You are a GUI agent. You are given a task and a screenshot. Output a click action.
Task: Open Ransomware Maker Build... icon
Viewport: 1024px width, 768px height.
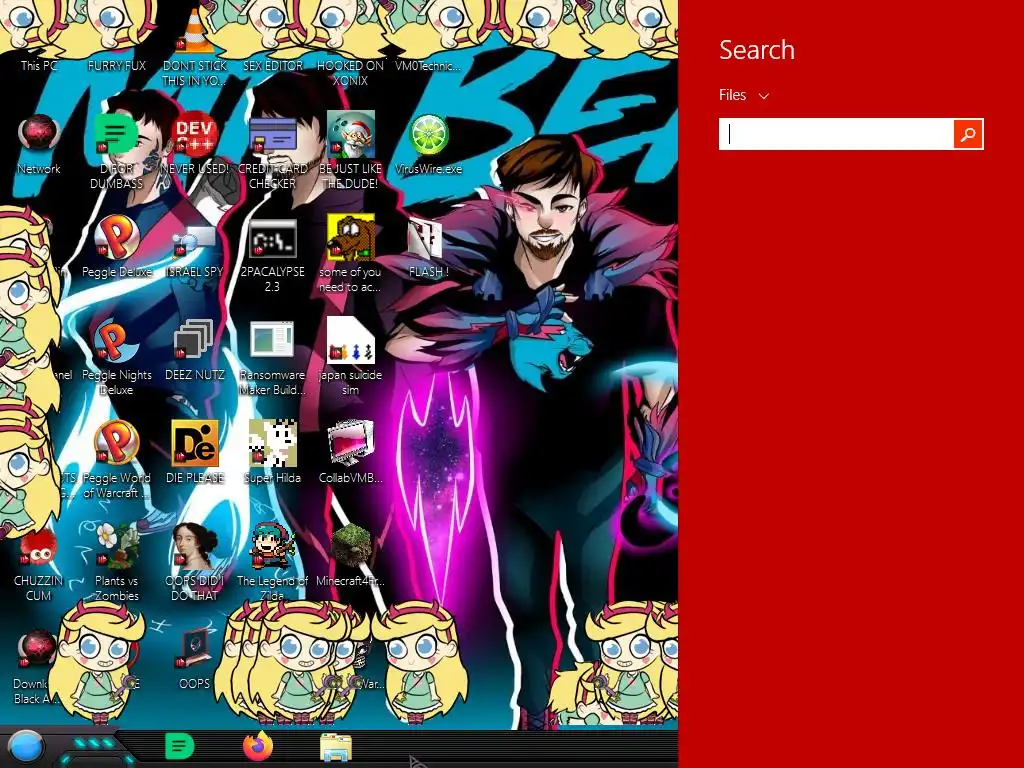[272, 357]
